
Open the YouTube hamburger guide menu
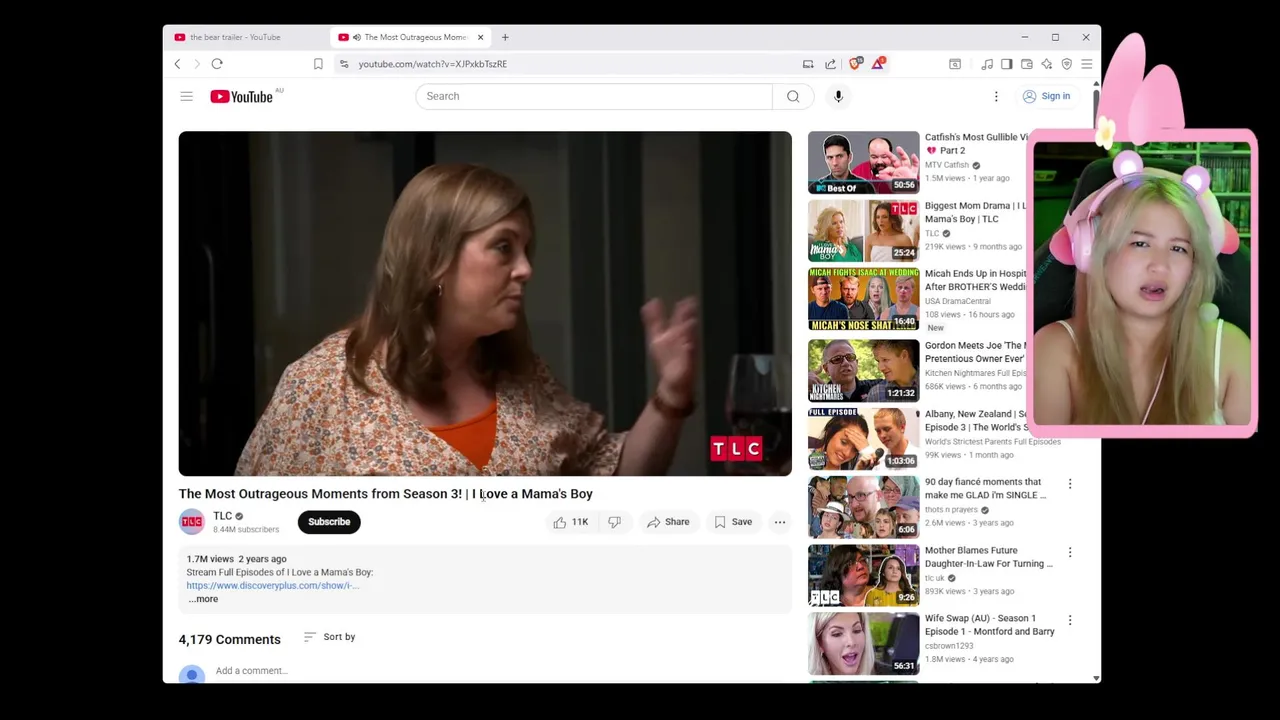click(x=186, y=96)
